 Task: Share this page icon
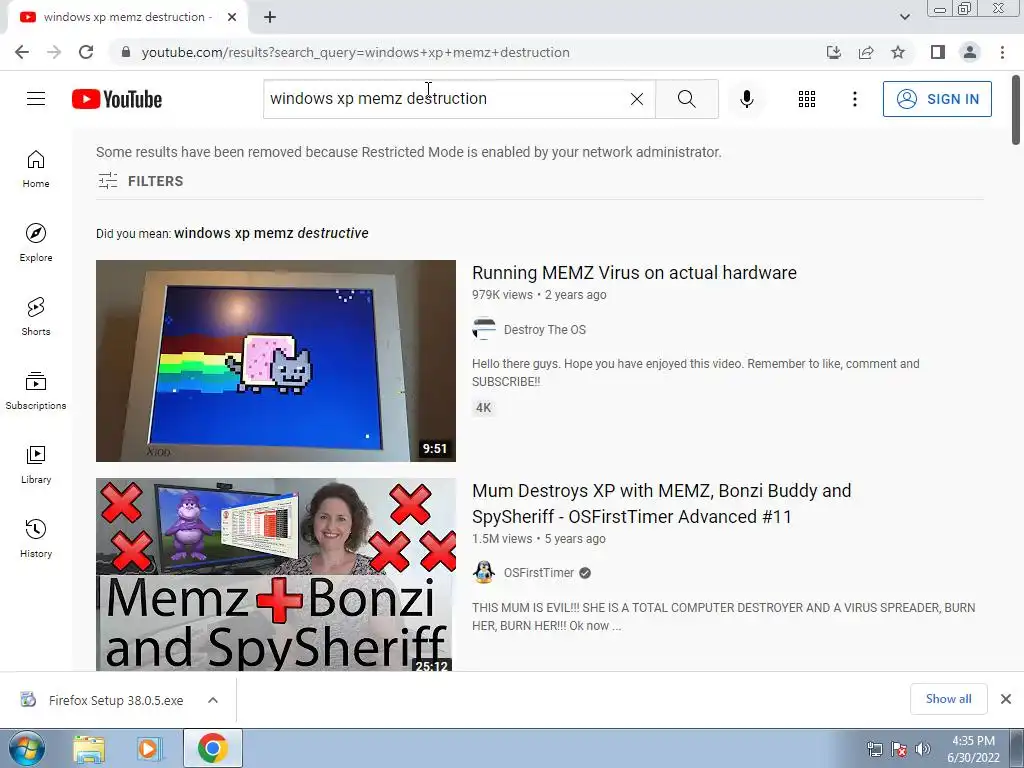pyautogui.click(x=866, y=52)
